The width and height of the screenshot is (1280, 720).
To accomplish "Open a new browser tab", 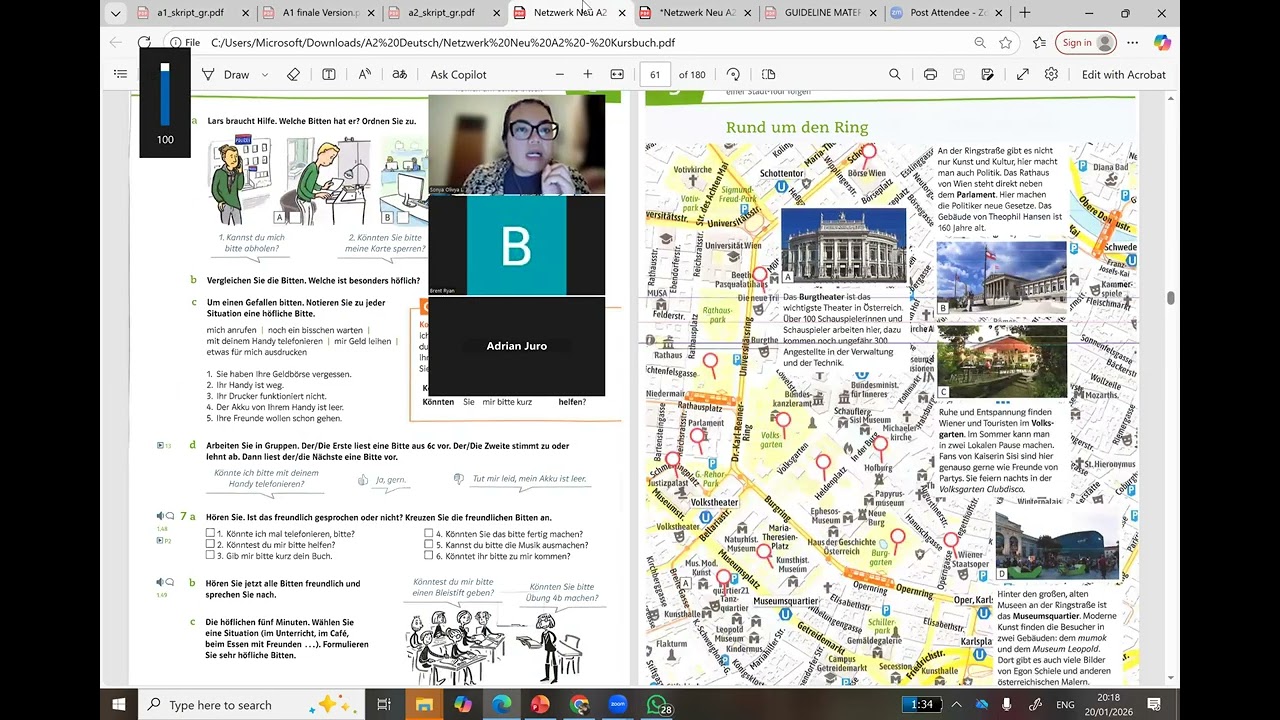I will pyautogui.click(x=1024, y=13).
